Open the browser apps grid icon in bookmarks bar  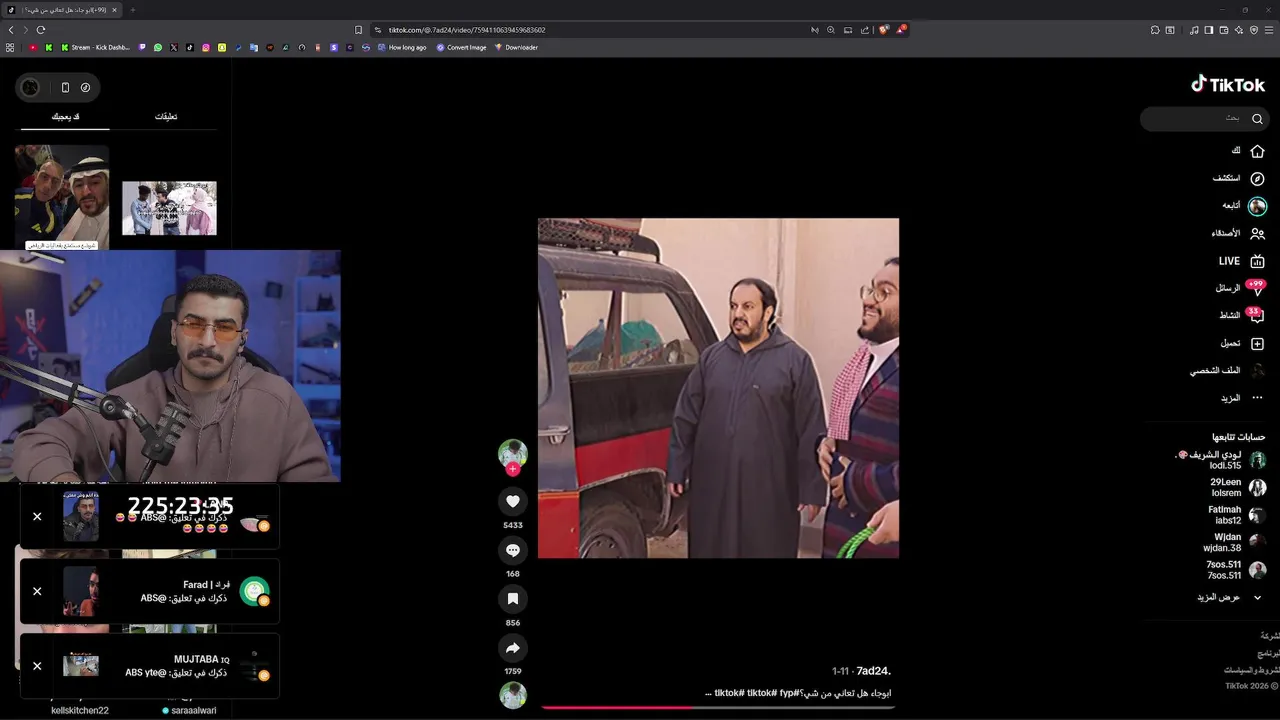point(10,47)
